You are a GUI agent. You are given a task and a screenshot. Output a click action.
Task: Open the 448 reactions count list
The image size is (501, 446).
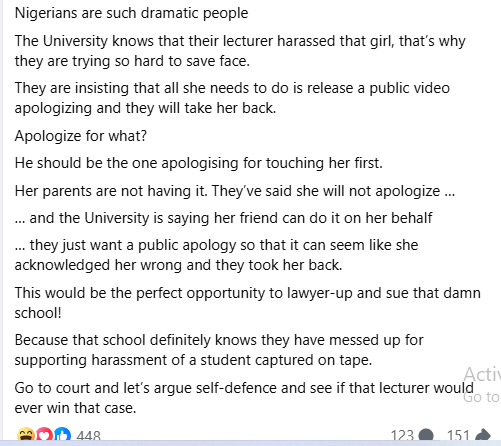pos(88,435)
